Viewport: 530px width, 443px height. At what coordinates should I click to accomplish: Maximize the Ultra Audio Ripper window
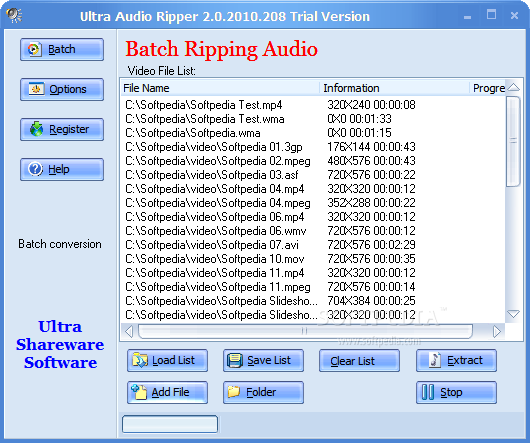(491, 15)
